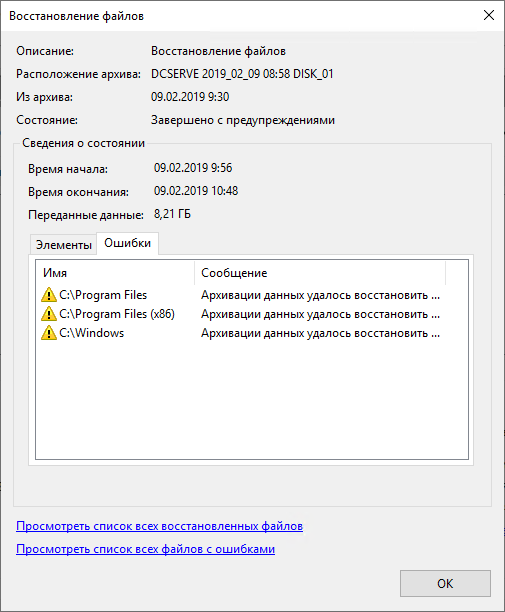Viewport: 505px width, 612px height.
Task: Sort by the Имя column header
Action: 116,273
